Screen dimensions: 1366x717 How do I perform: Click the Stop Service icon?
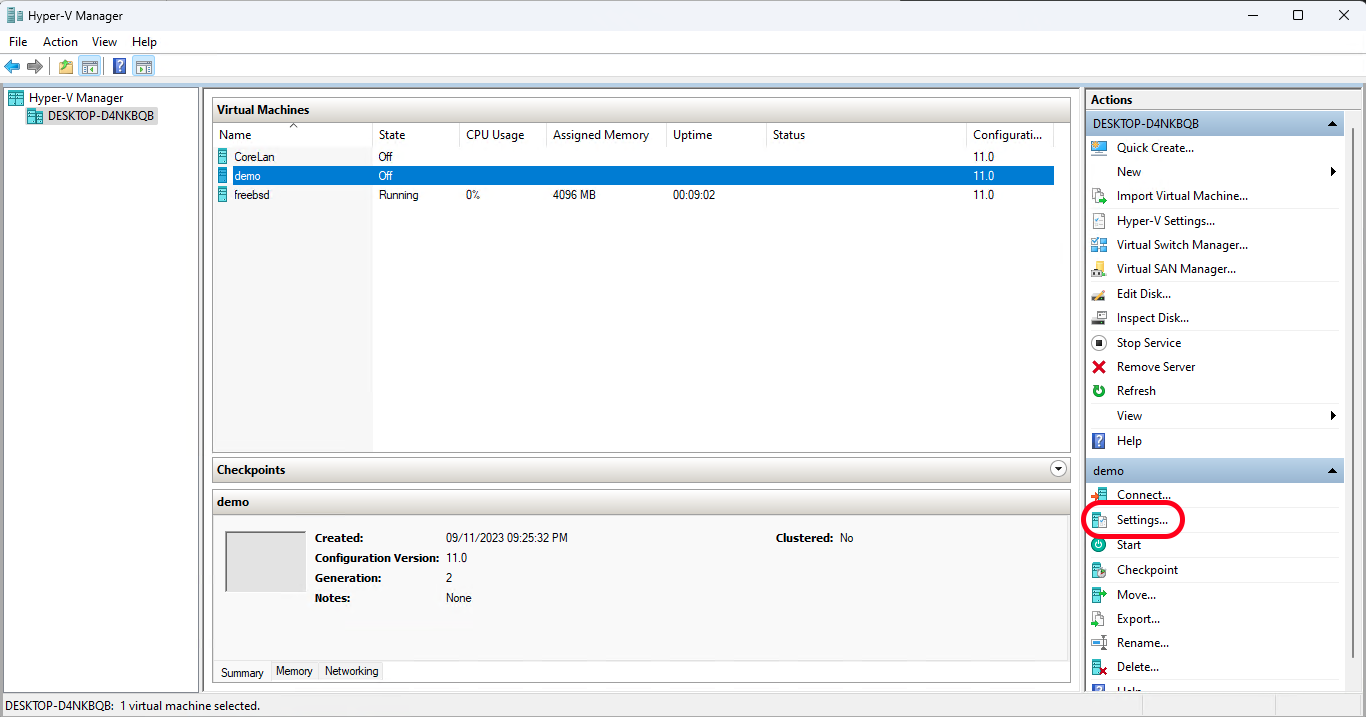[x=1099, y=343]
